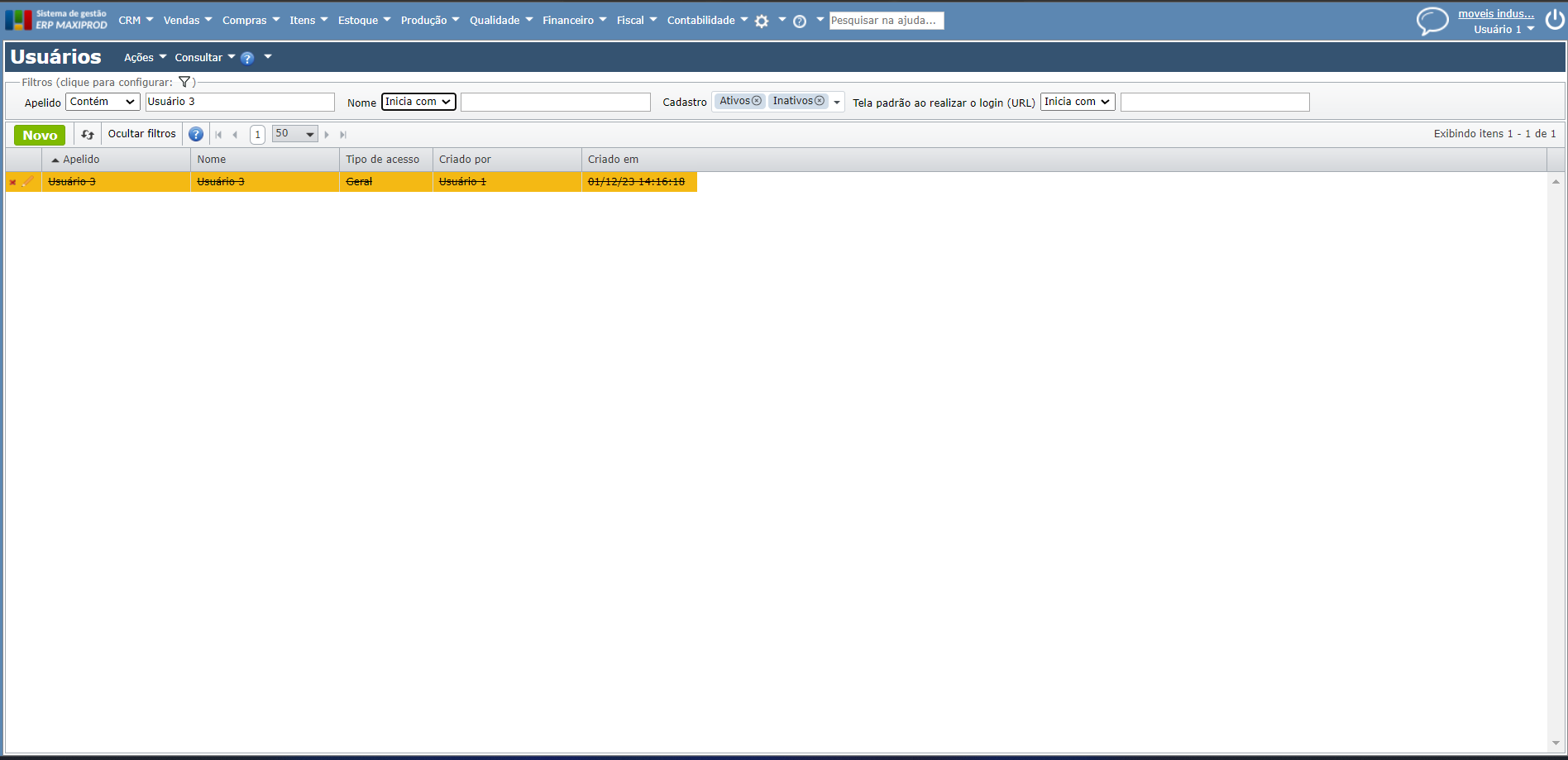Go to last page of results

343,135
